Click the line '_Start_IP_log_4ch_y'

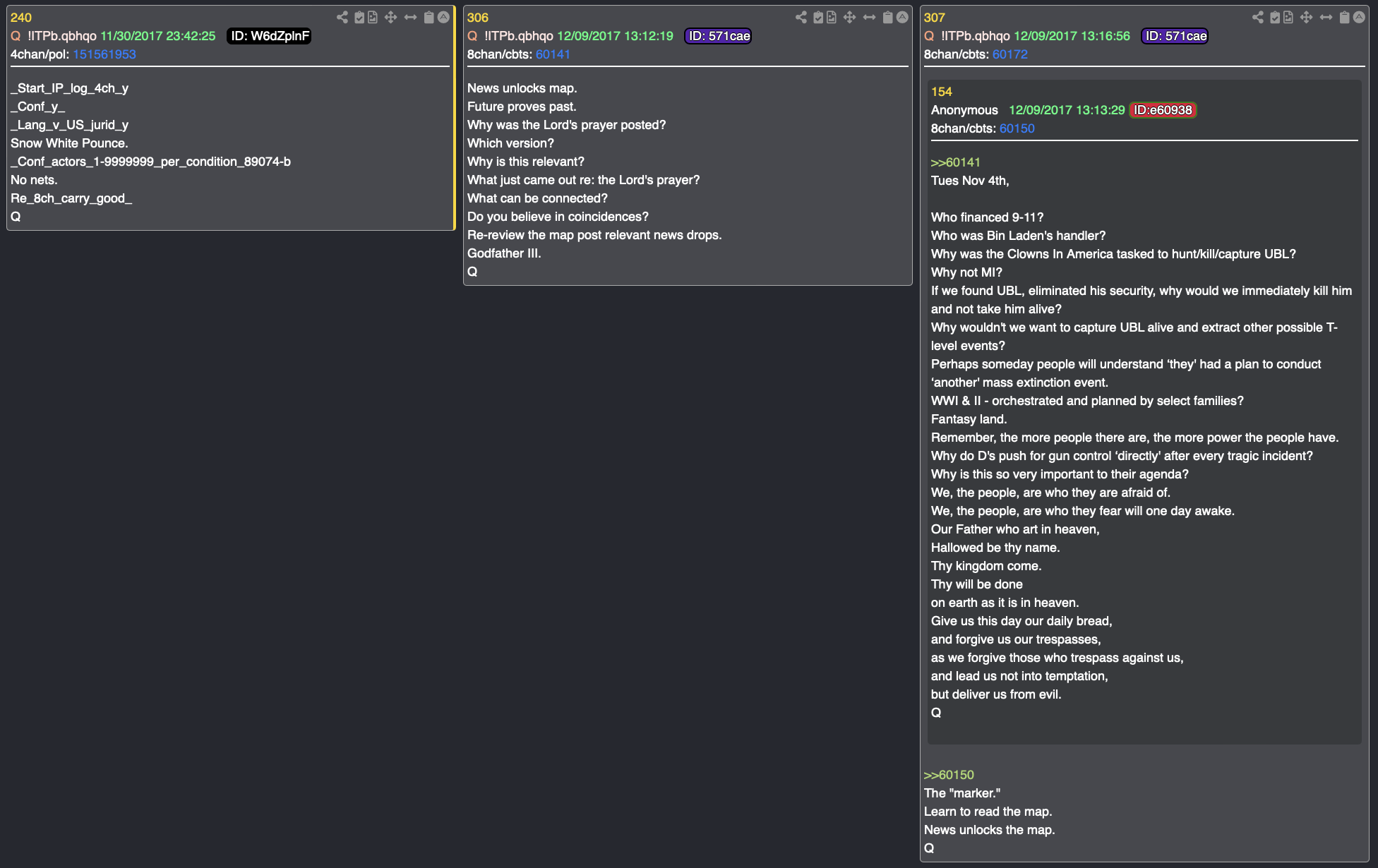[x=69, y=88]
